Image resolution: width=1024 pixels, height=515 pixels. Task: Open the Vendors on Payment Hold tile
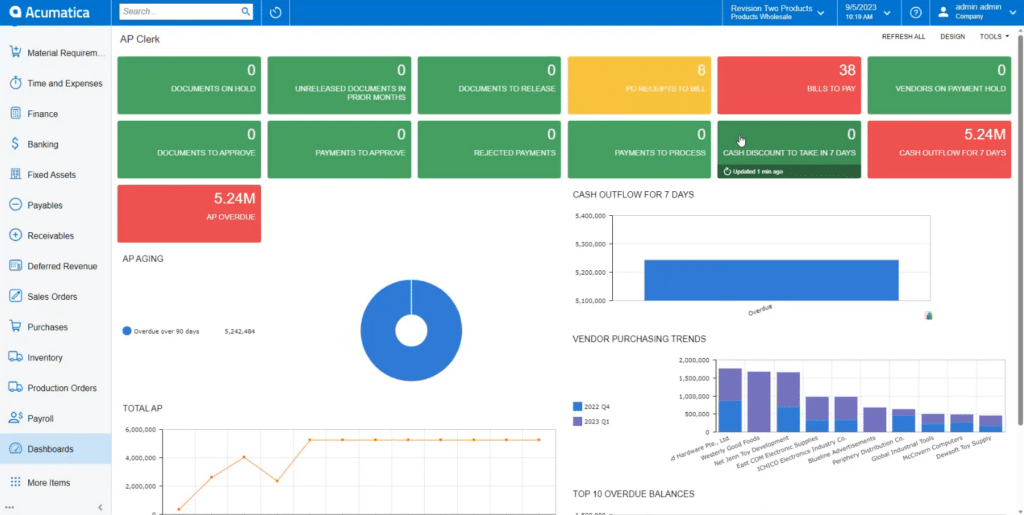(939, 85)
